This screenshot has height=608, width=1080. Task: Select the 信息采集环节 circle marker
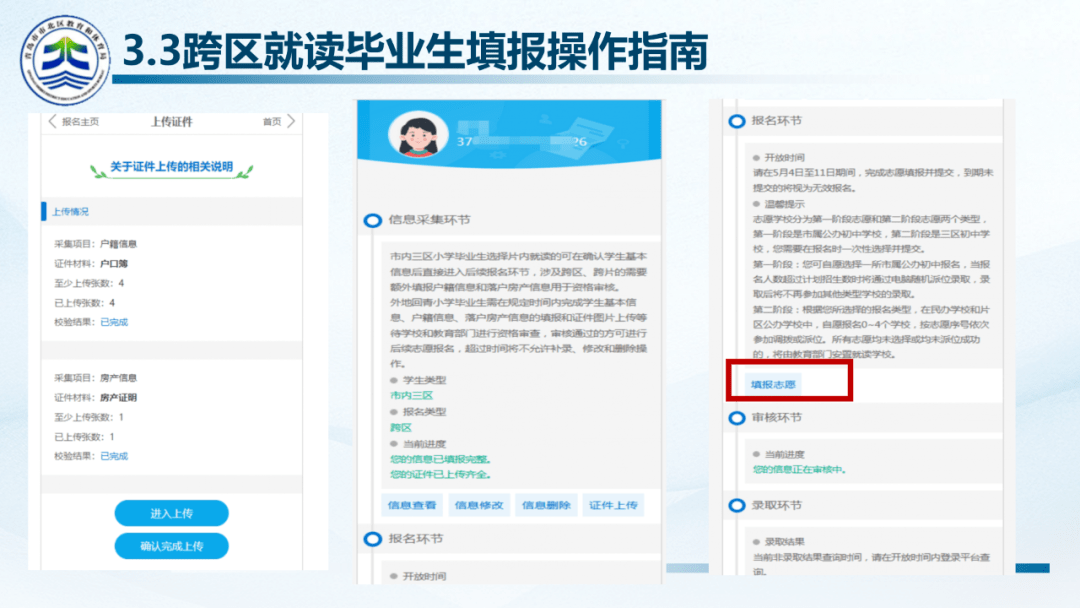(372, 220)
